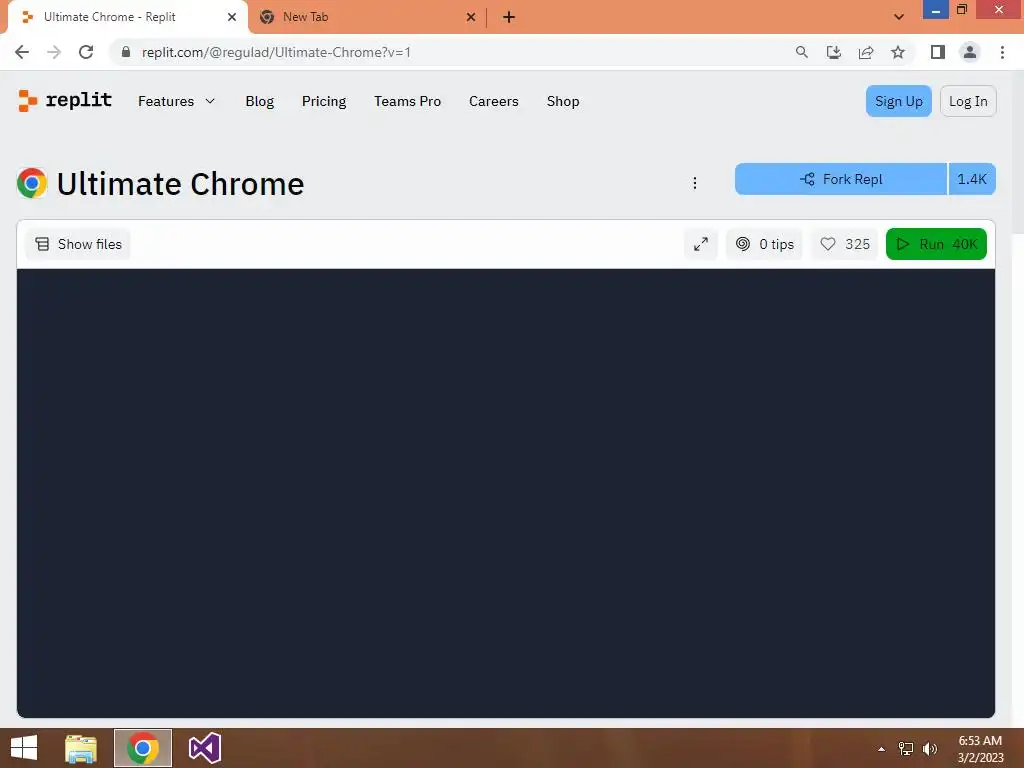Open the Shop link
Viewport: 1024px width, 768px height.
pyautogui.click(x=563, y=101)
